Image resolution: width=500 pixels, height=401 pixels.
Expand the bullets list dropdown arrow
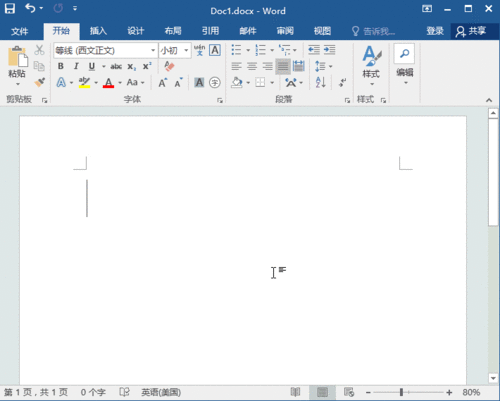[x=248, y=50]
